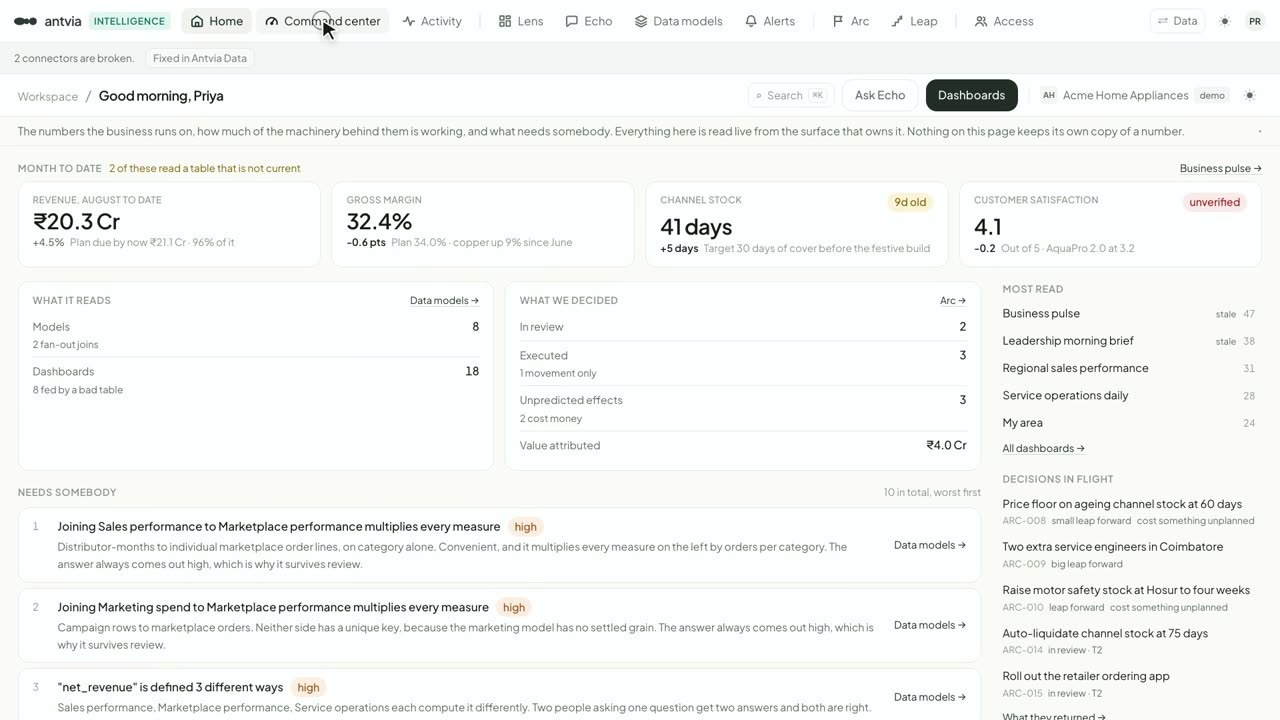
Task: Open Leap in the navigation
Action: (914, 21)
